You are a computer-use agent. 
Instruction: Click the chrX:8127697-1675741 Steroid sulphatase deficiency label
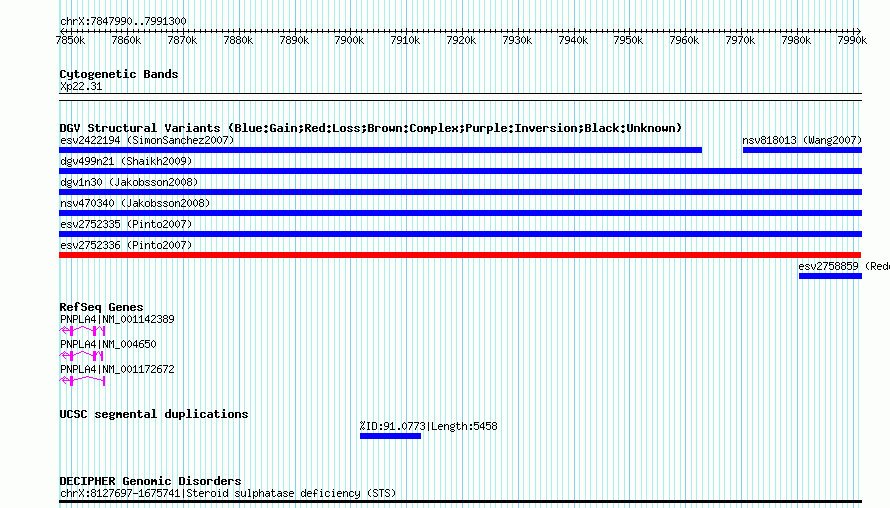point(228,493)
